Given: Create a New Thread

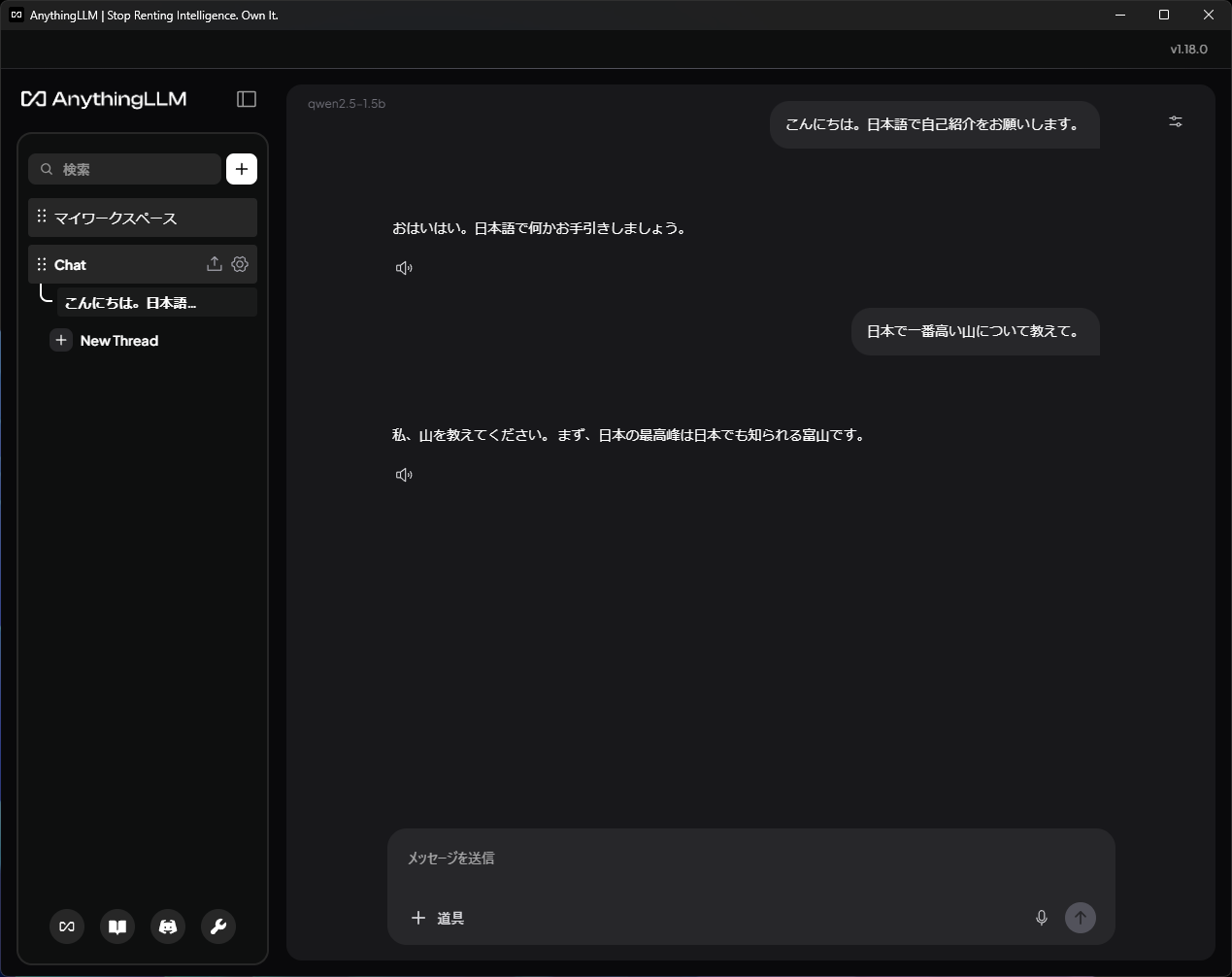Looking at the screenshot, I should click(105, 340).
